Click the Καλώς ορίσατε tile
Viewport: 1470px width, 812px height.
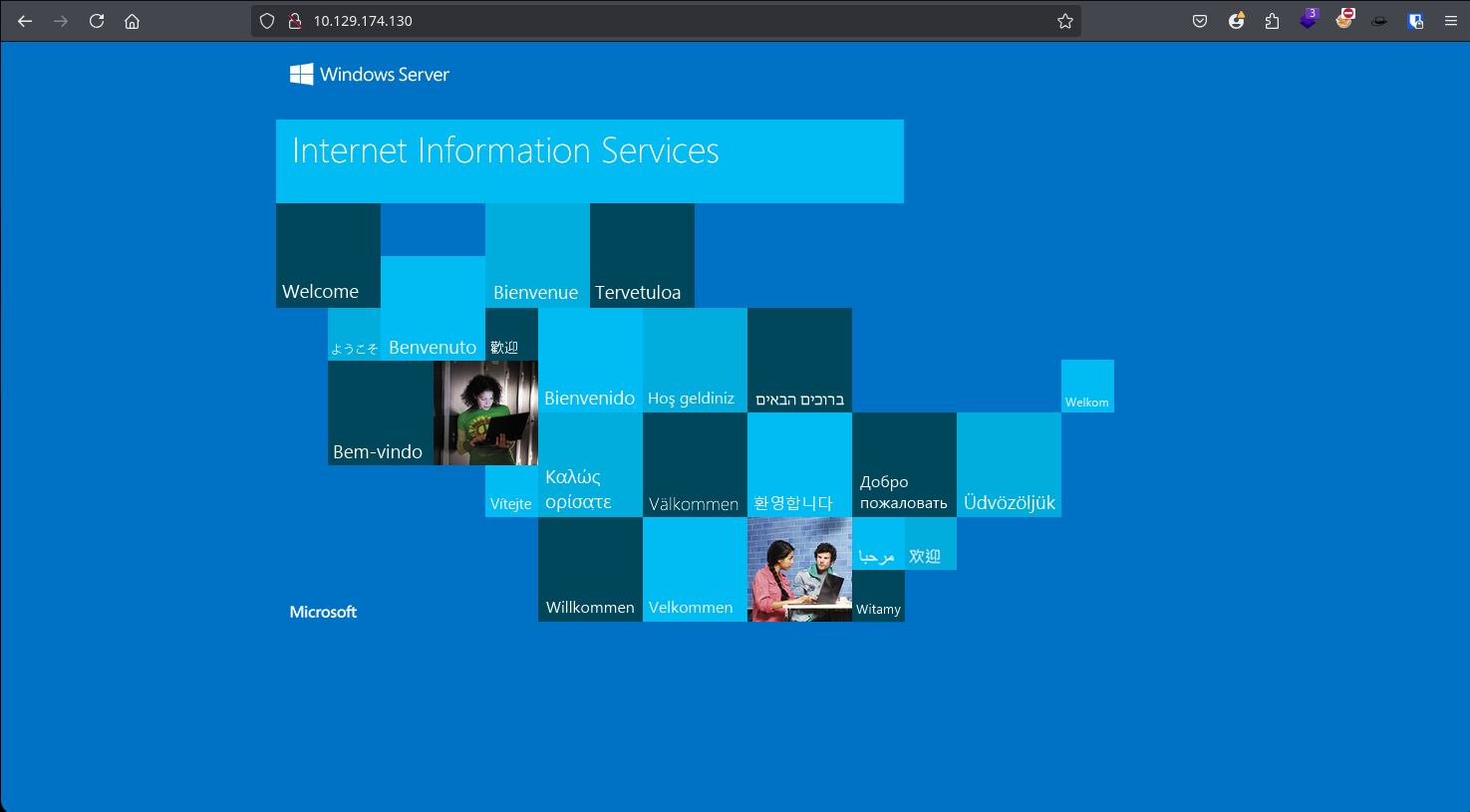[590, 464]
